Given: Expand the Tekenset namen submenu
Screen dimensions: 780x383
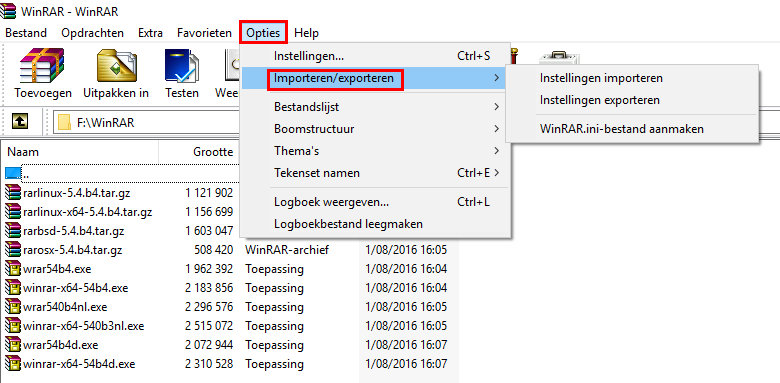Looking at the screenshot, I should click(x=376, y=173).
